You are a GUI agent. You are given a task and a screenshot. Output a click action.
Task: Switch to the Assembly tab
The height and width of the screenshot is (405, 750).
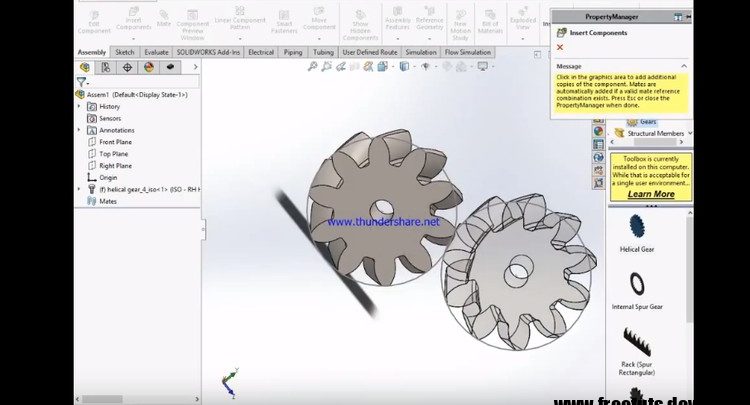point(92,52)
